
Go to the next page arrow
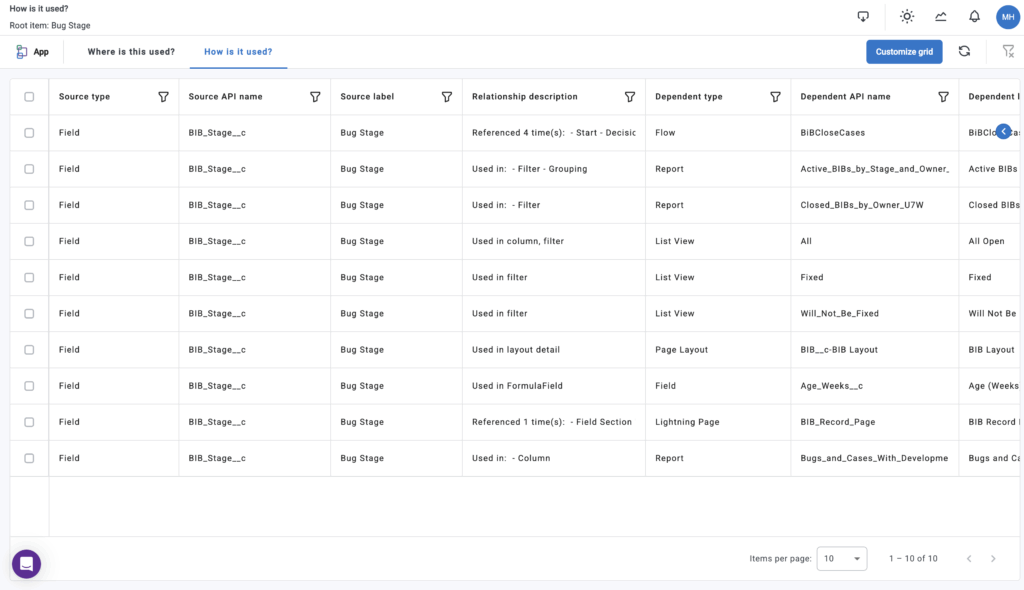coord(993,559)
